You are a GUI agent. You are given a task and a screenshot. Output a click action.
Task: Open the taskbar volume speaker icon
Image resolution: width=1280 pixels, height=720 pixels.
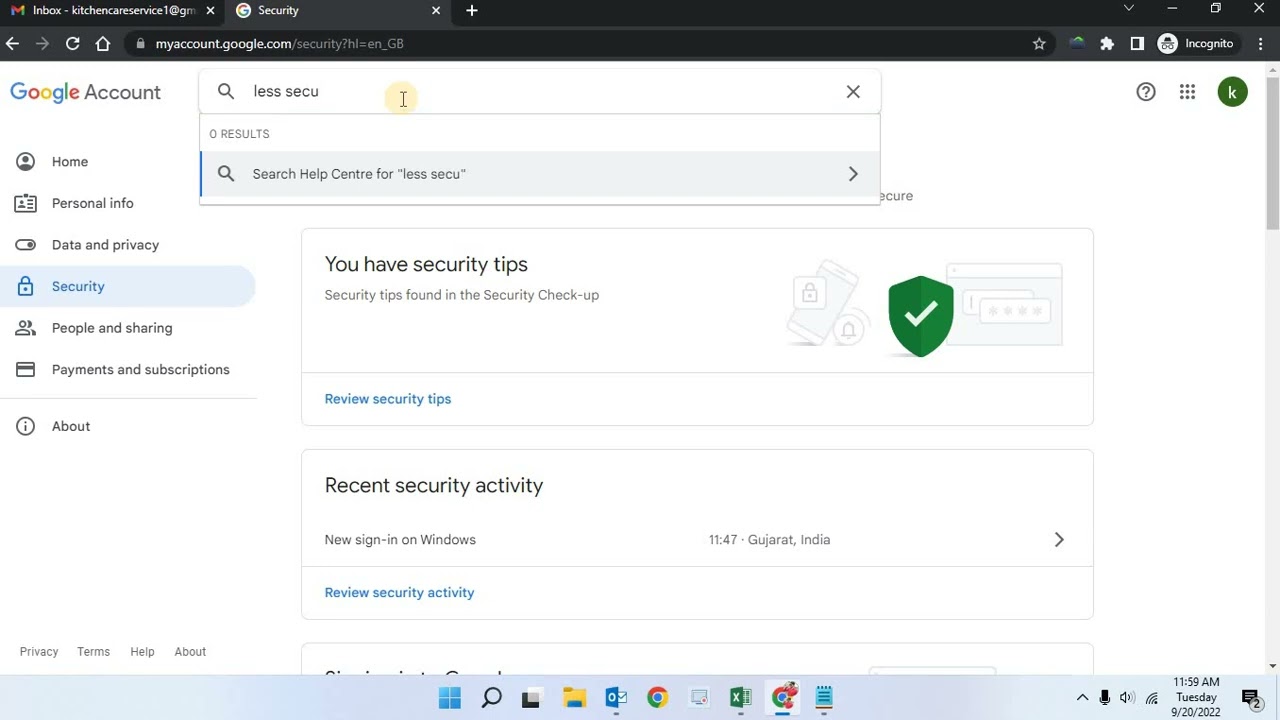click(1128, 698)
